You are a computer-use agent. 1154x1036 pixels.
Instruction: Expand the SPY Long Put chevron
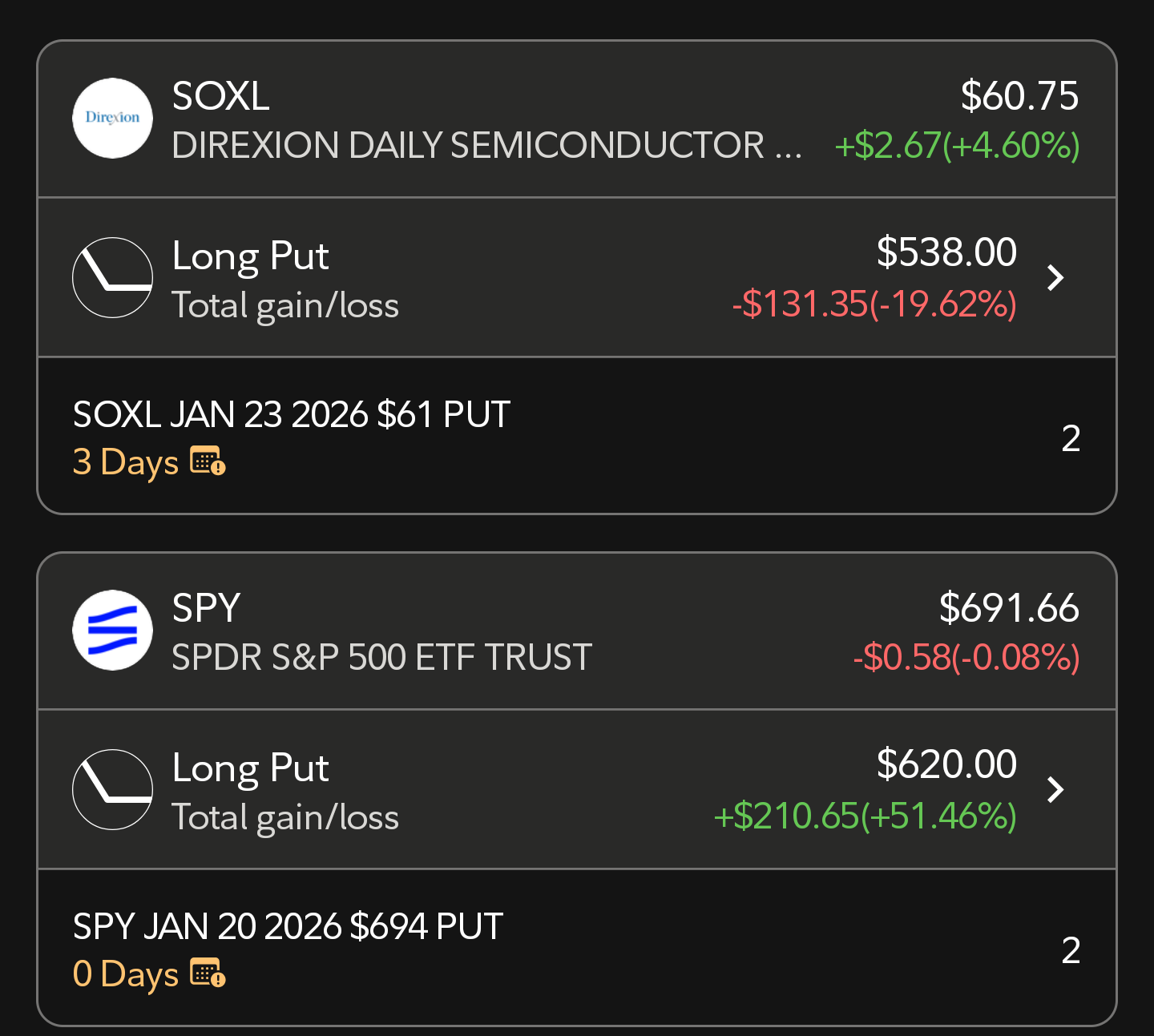click(1055, 790)
